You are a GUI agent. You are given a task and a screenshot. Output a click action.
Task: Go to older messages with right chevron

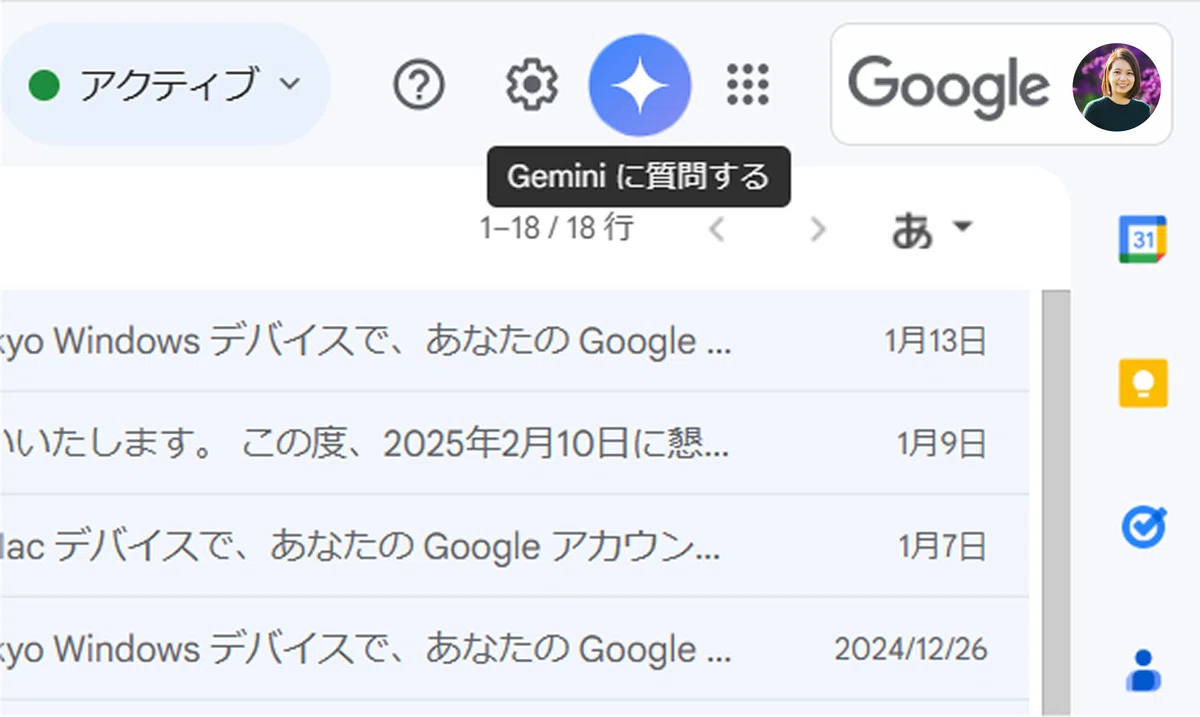click(818, 230)
